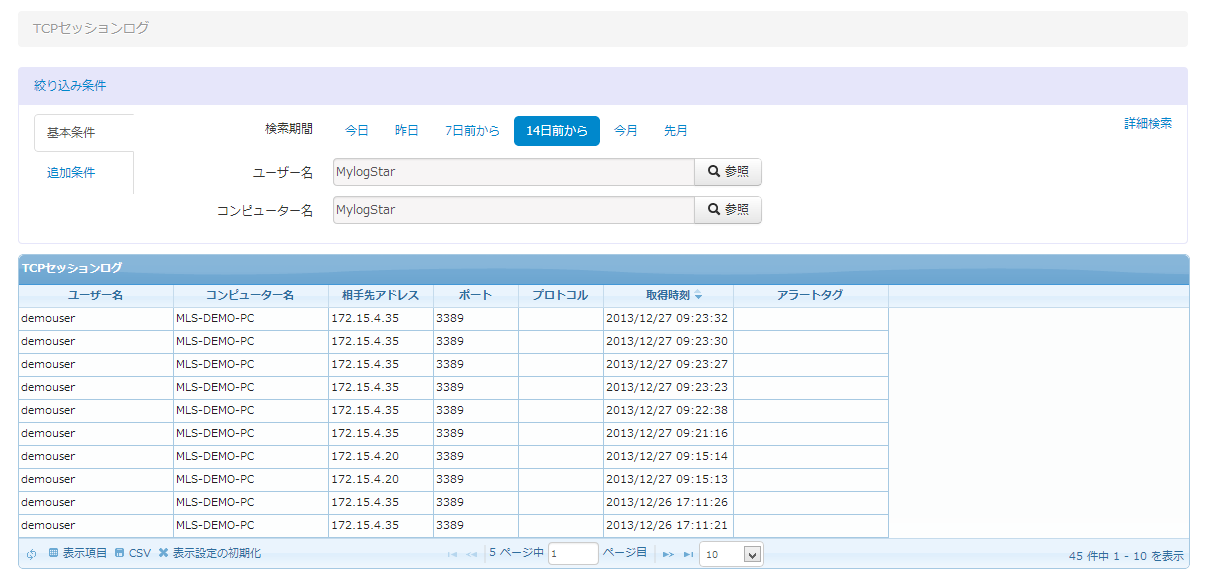The width and height of the screenshot is (1206, 572).
Task: Select the row timestamped 2013/12/27 09:23:30
Action: point(454,342)
